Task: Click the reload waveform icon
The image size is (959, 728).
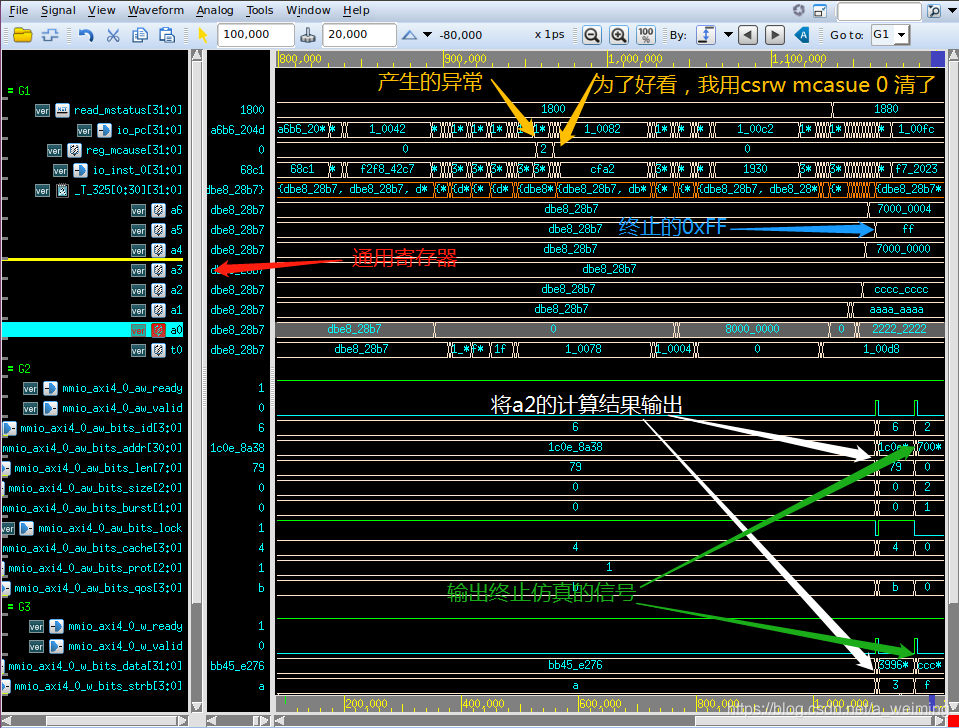Action: 50,35
